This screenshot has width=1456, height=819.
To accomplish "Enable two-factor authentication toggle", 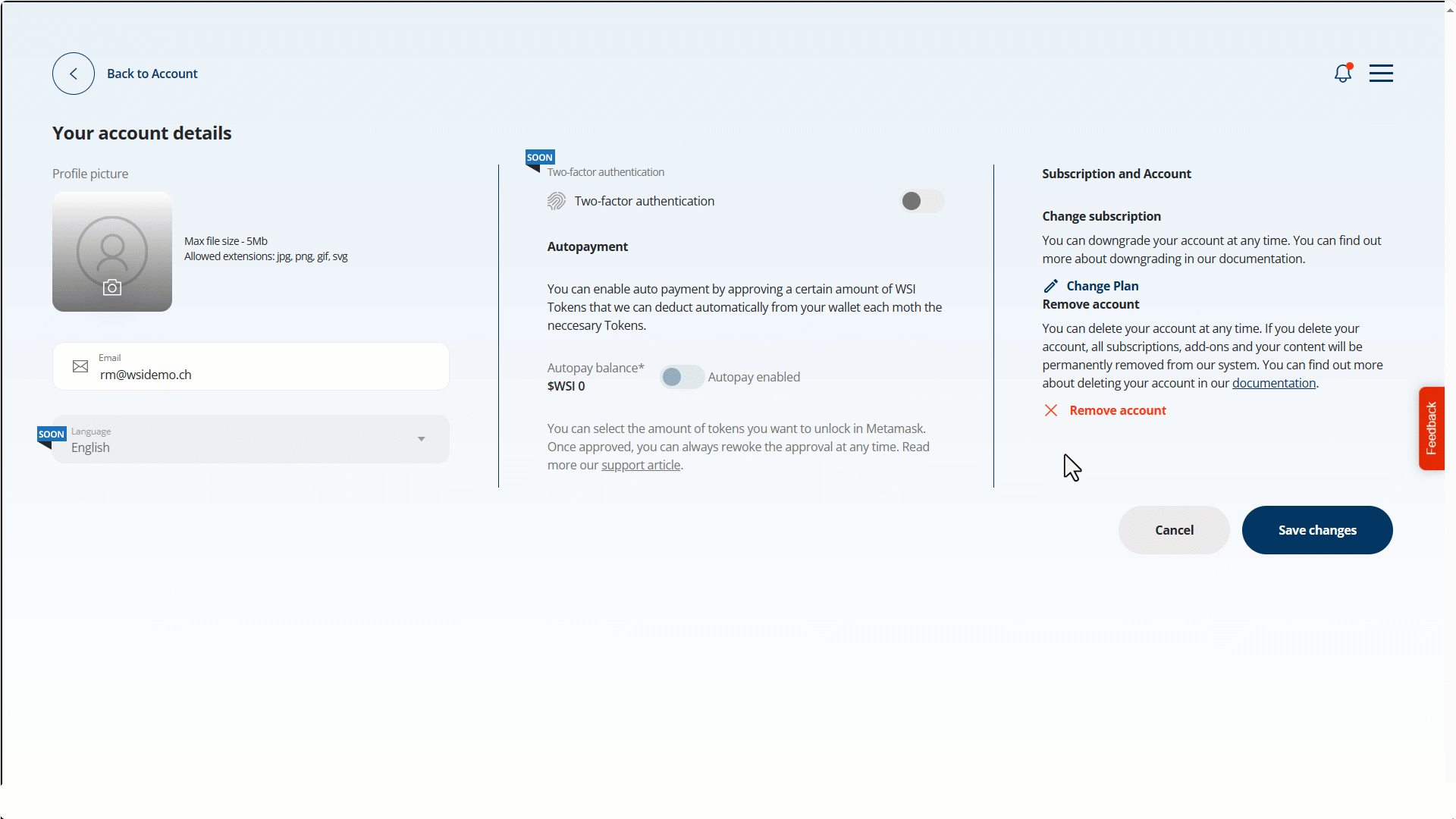I will pos(921,201).
